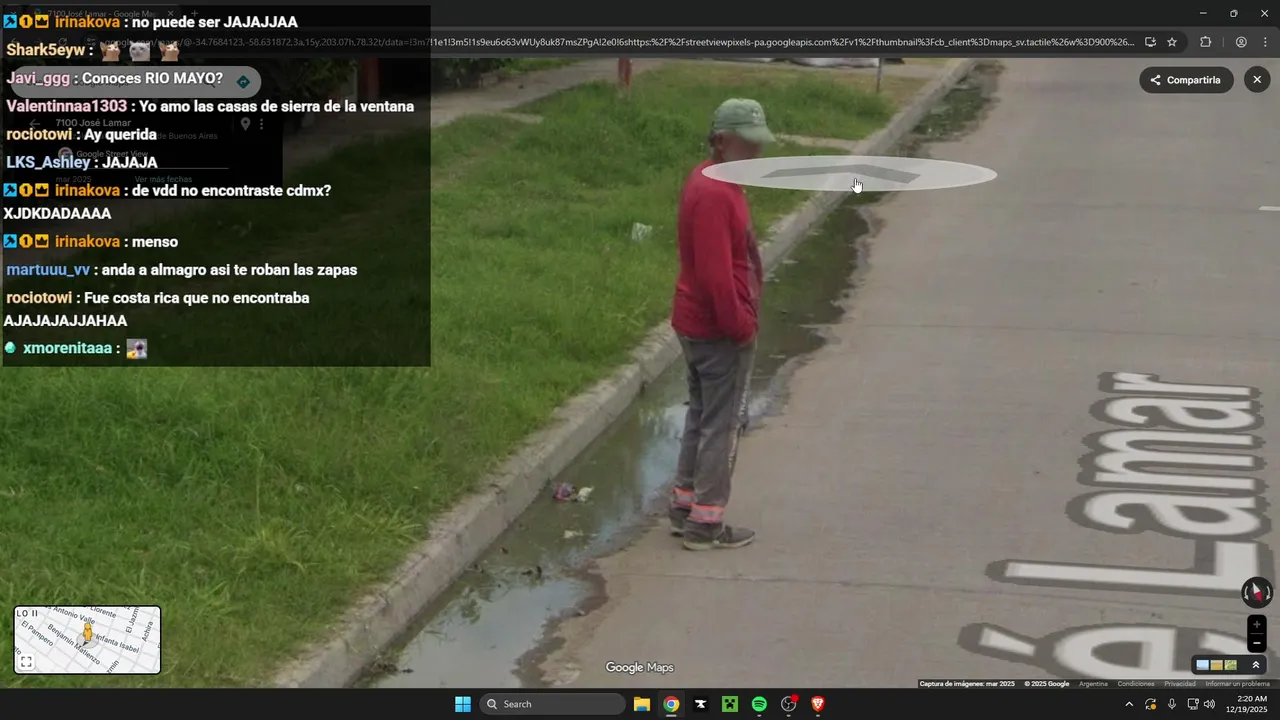Image resolution: width=1280 pixels, height=720 pixels.
Task: Click the Google Maps directions icon
Action: pyautogui.click(x=243, y=82)
